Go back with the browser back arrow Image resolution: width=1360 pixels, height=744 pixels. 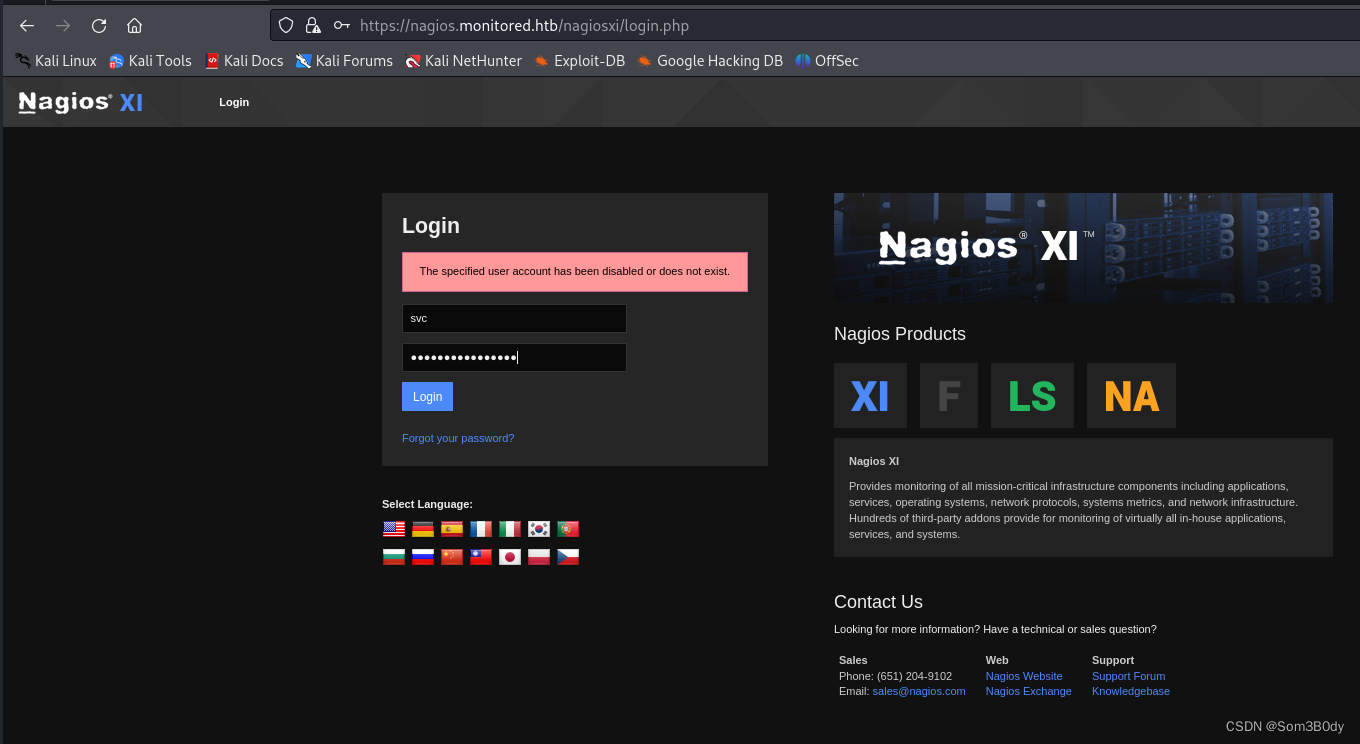pos(27,26)
